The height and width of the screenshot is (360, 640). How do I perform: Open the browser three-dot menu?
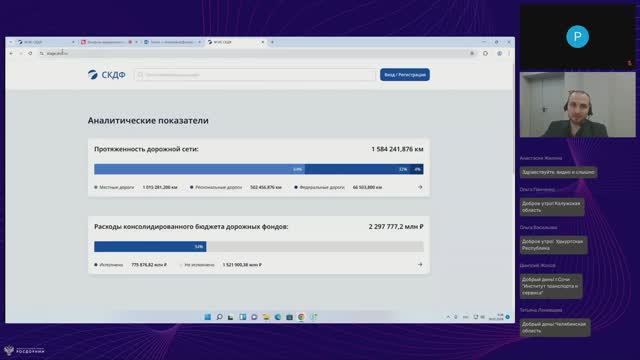509,53
